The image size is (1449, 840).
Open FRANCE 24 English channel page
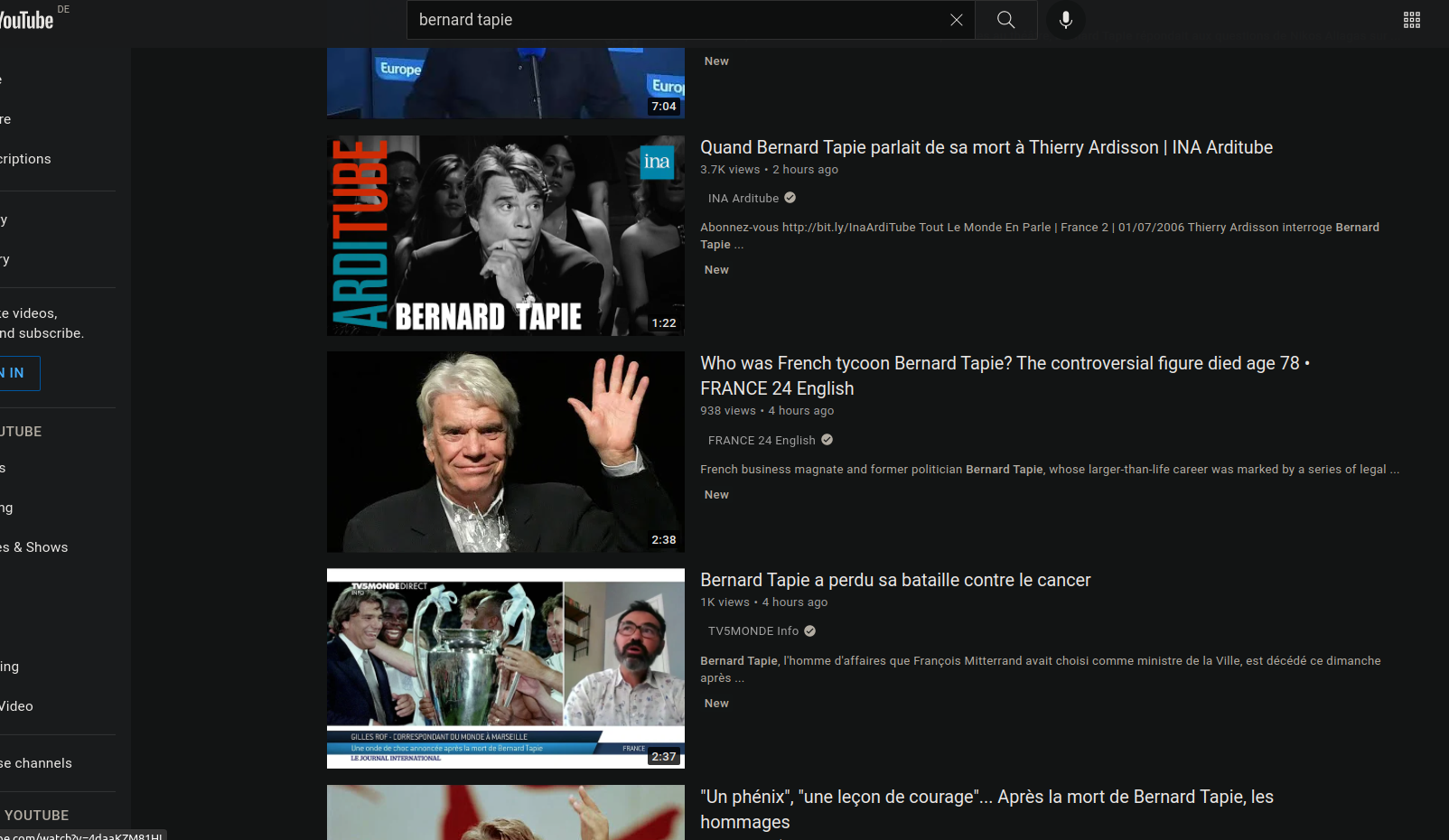tap(761, 441)
